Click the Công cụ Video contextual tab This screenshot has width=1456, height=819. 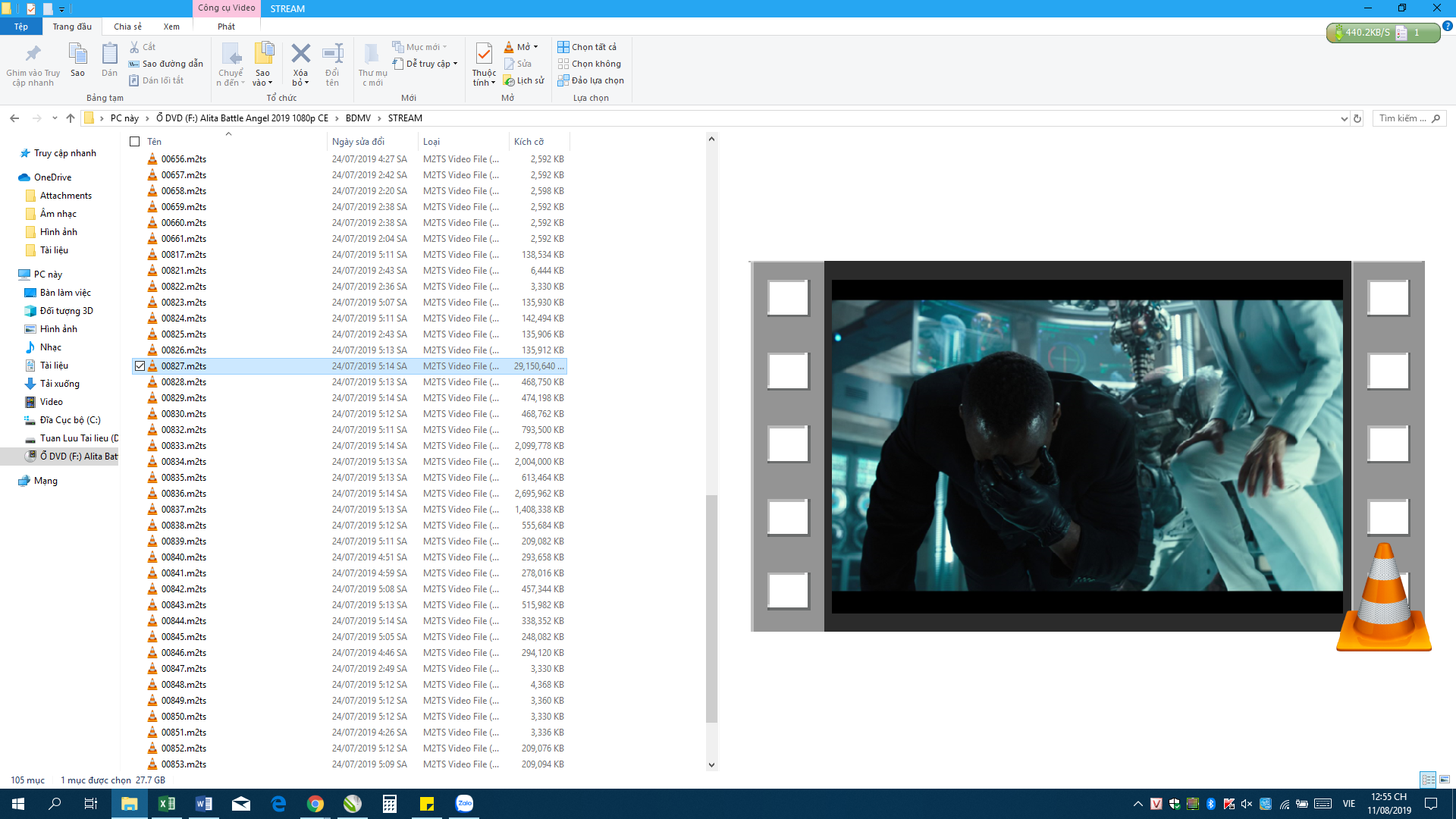point(226,8)
